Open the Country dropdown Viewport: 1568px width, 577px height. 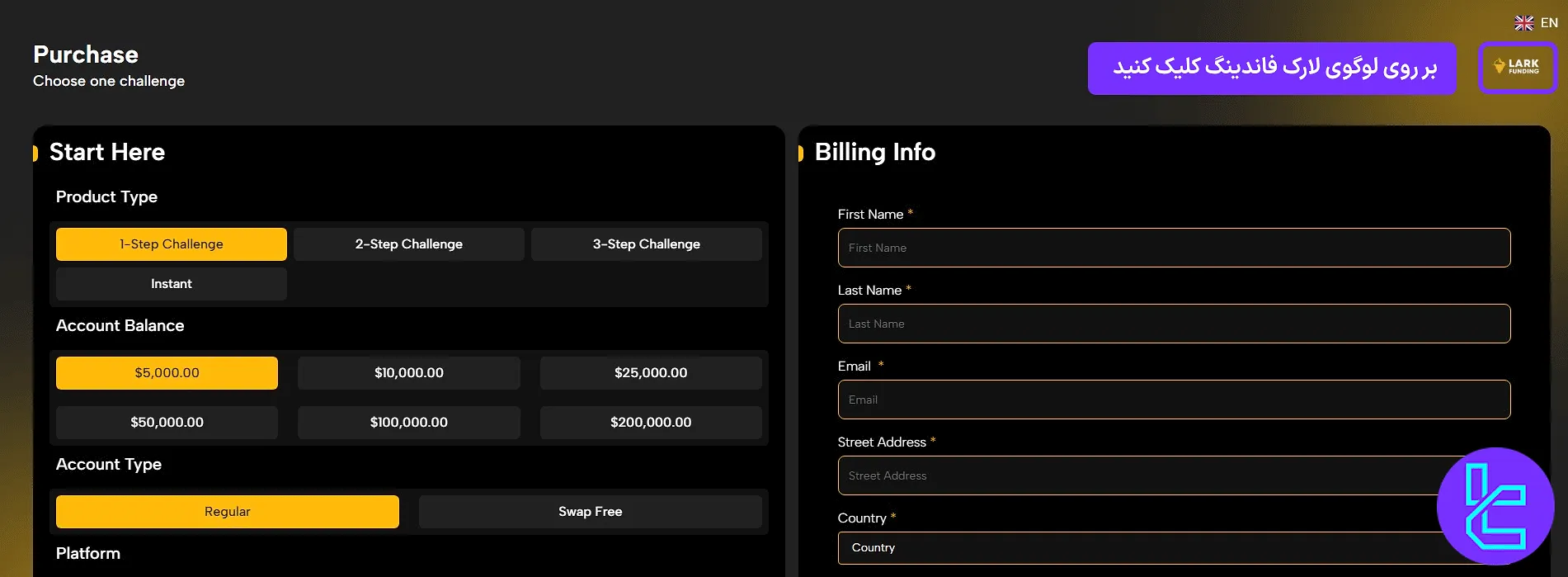coord(1138,548)
